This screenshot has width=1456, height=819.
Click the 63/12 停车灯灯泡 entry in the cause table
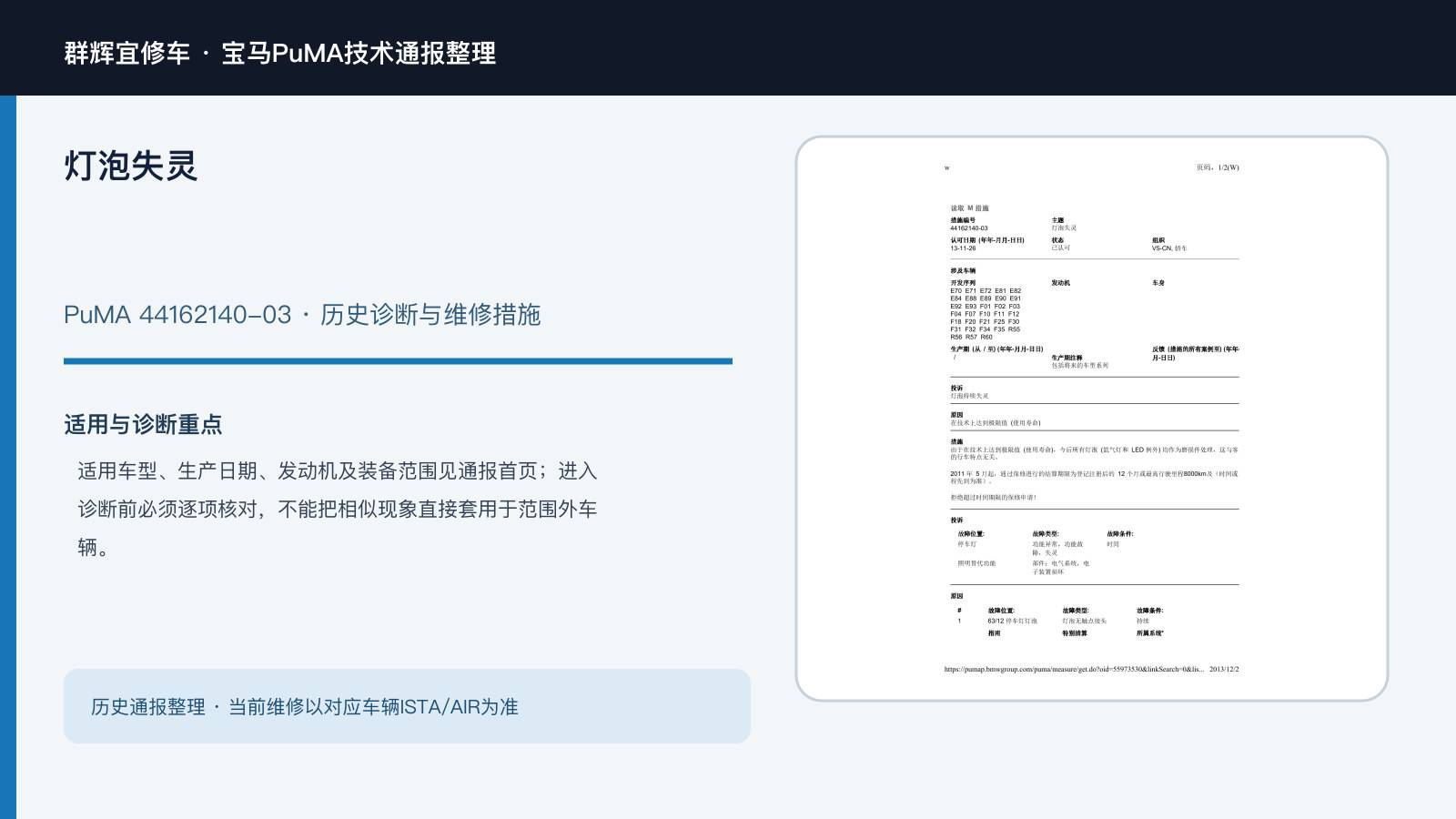coord(1012,621)
